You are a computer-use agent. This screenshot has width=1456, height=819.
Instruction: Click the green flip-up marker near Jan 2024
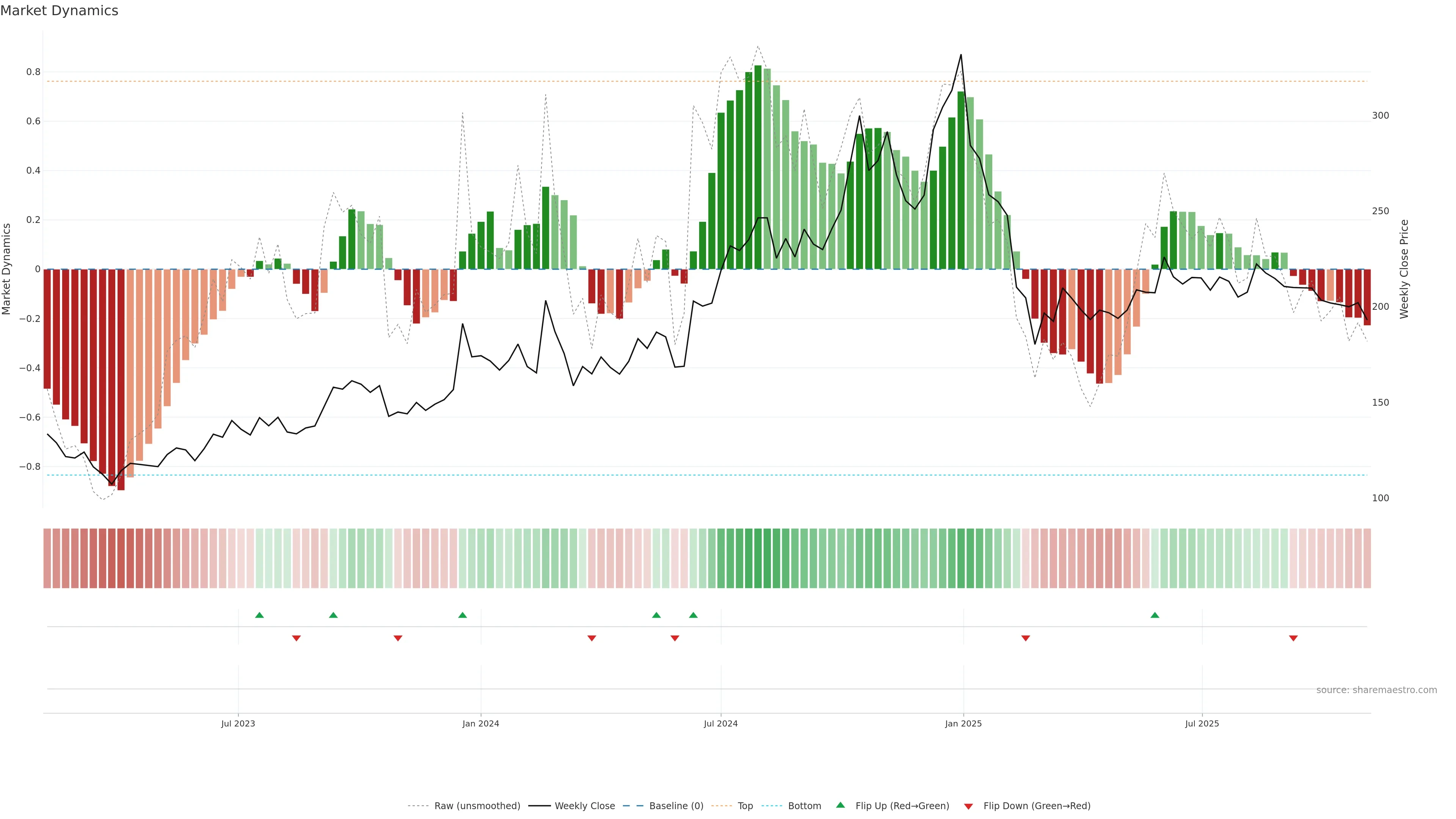coord(462,615)
